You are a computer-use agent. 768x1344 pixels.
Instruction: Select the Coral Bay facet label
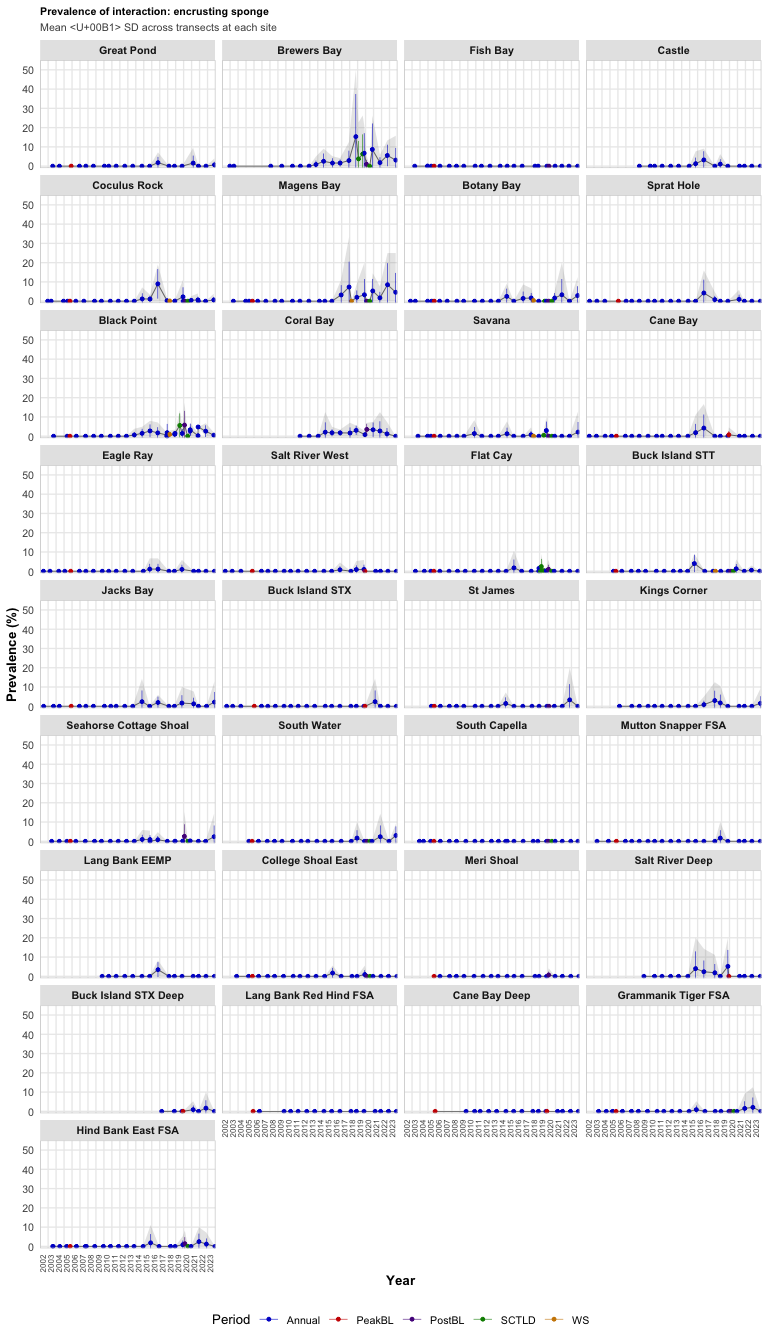[310, 320]
